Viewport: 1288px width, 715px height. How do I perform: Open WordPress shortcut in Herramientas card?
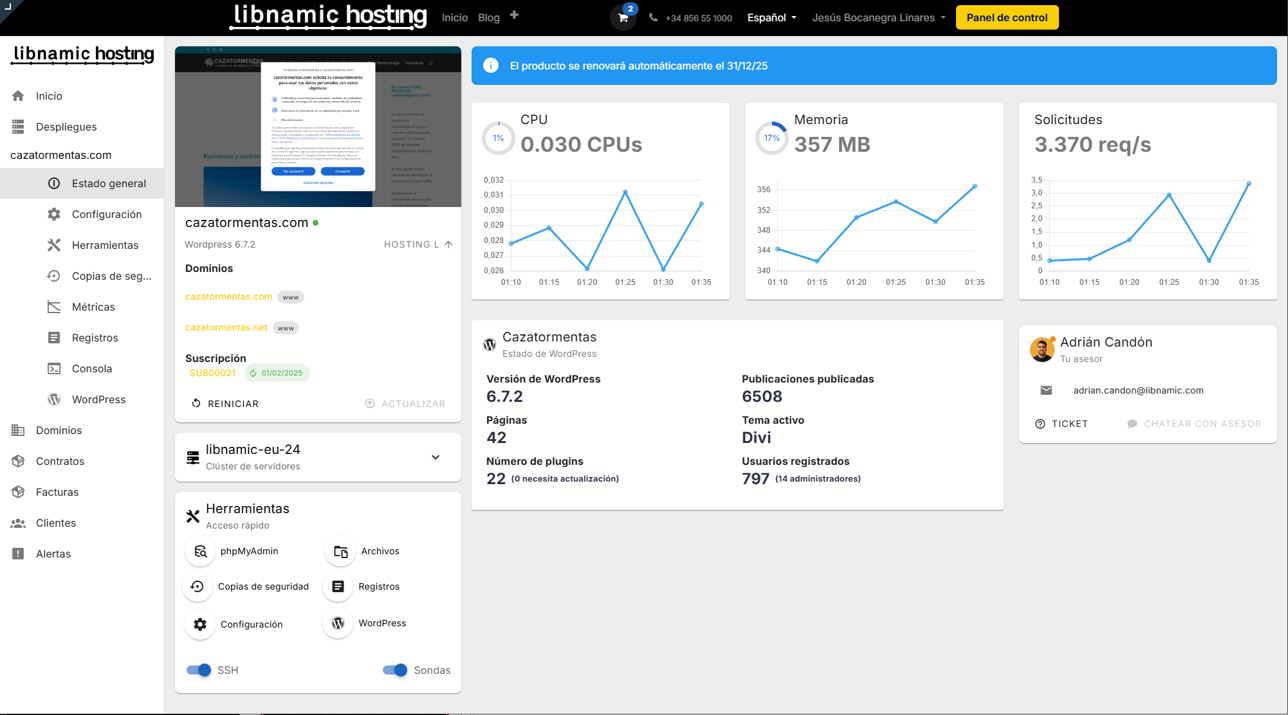pyautogui.click(x=339, y=623)
